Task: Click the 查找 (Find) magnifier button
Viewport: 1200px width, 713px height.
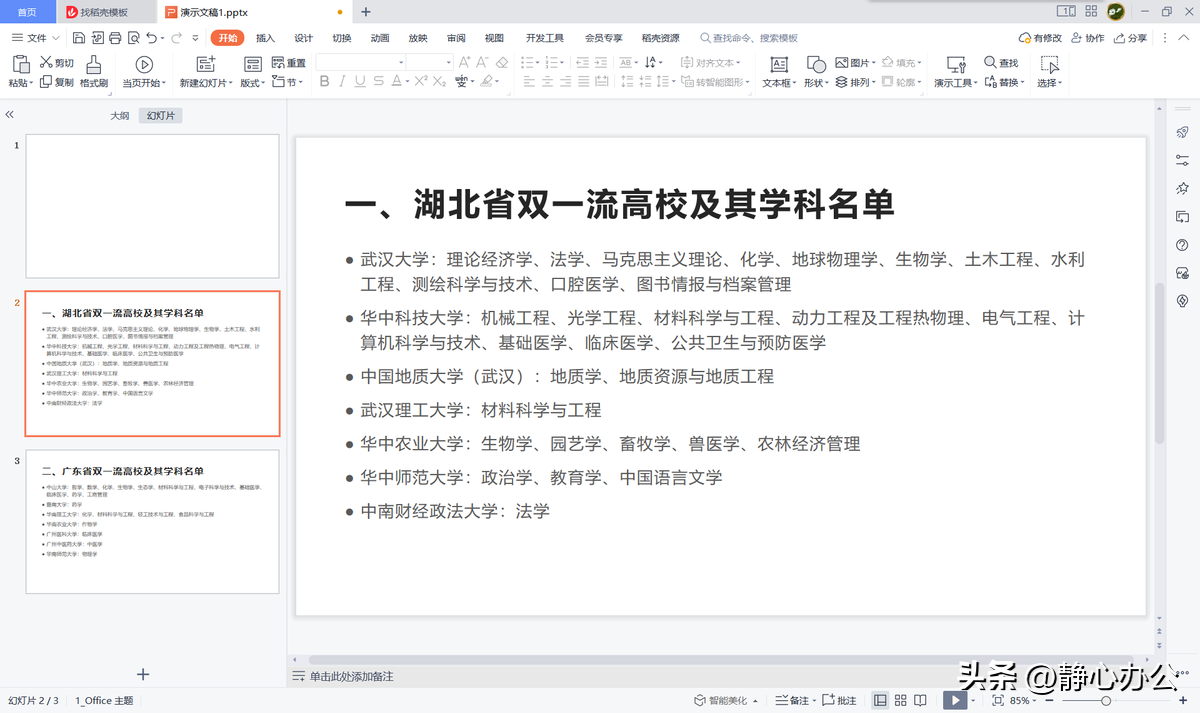Action: (1001, 63)
